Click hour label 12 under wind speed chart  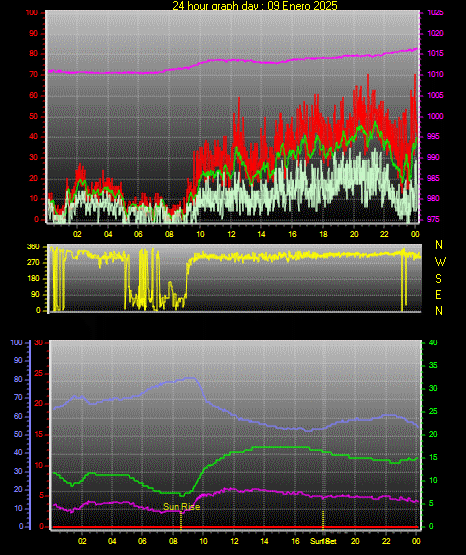coord(231,234)
